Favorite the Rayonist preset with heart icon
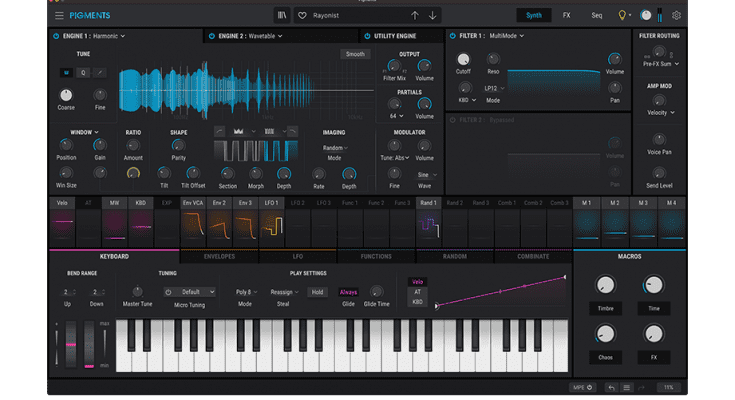735x400 pixels. coord(303,16)
